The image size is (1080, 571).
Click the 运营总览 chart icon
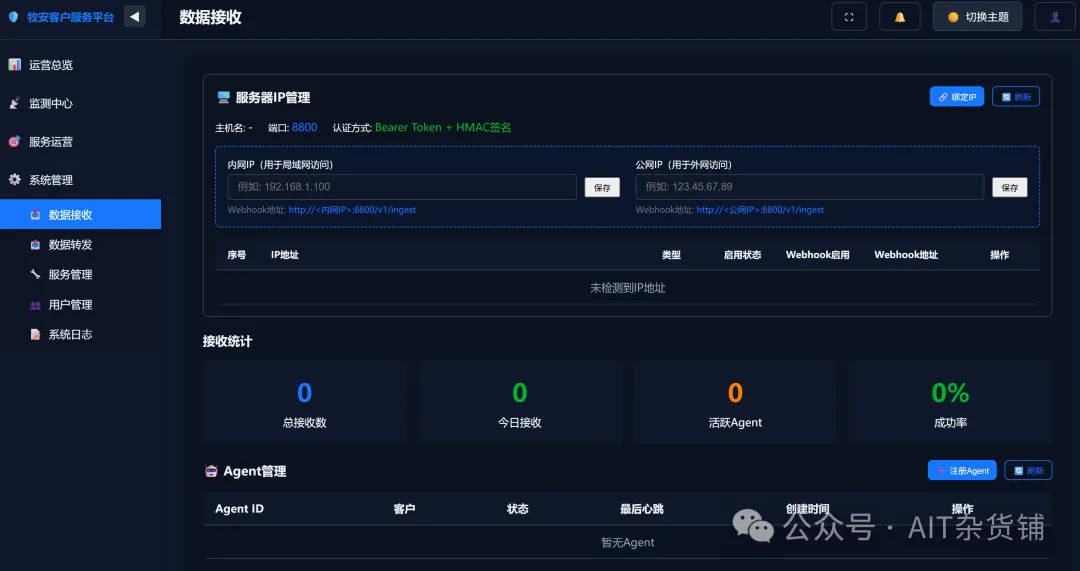[x=14, y=65]
